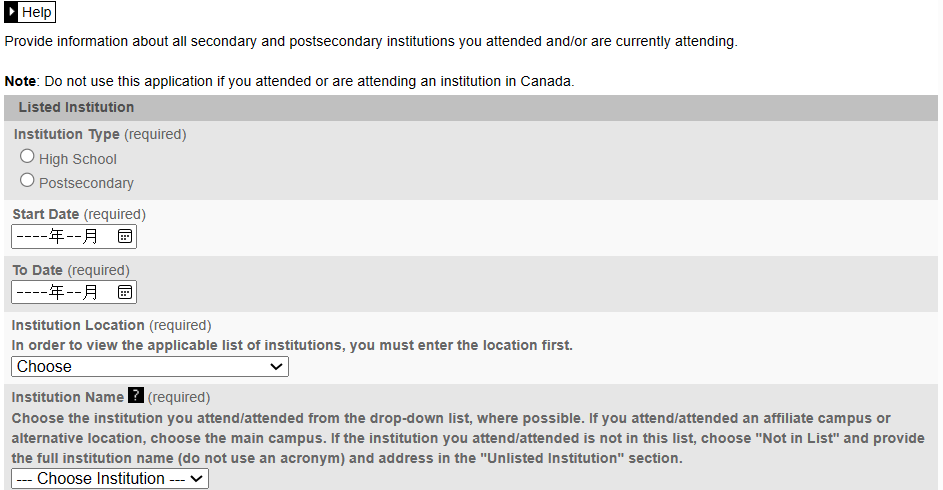This screenshot has width=943, height=490.
Task: Click the Institution Name label
Action: click(x=67, y=397)
